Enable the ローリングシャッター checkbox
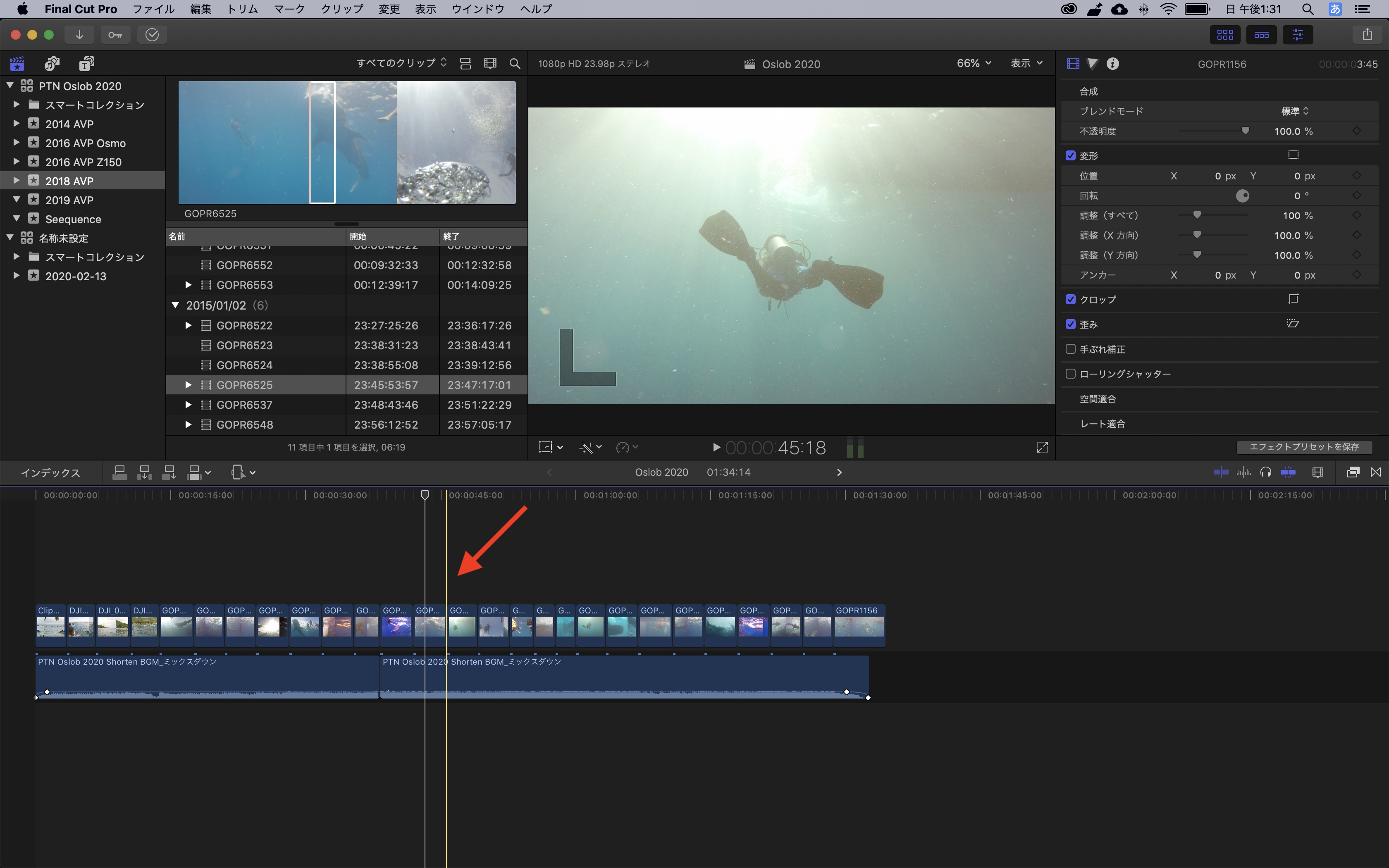 coord(1070,374)
